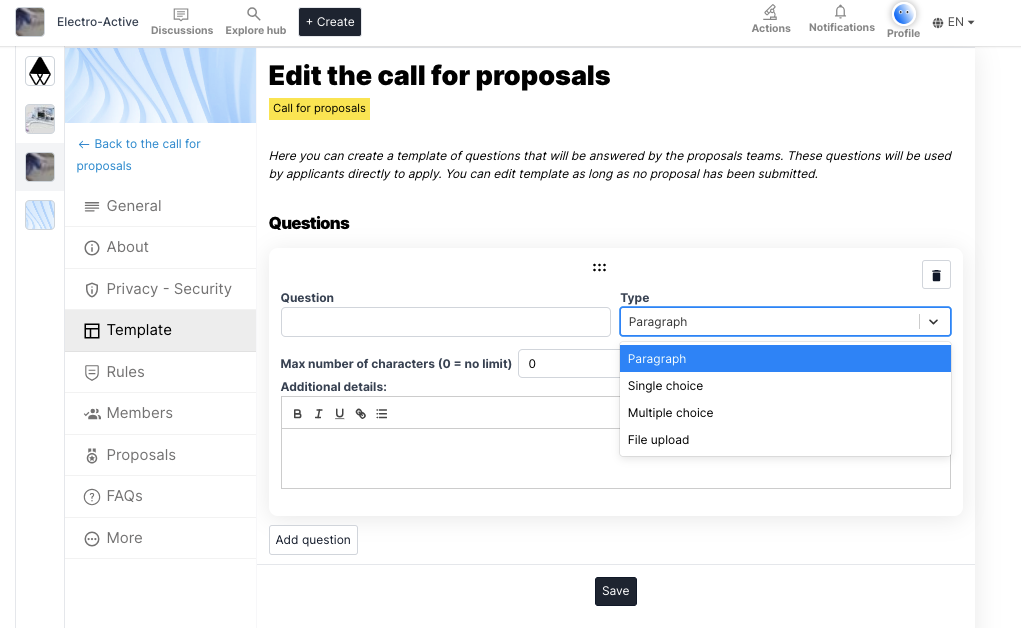Open Explore hub search
Image resolution: width=1021 pixels, height=628 pixels.
[x=255, y=21]
